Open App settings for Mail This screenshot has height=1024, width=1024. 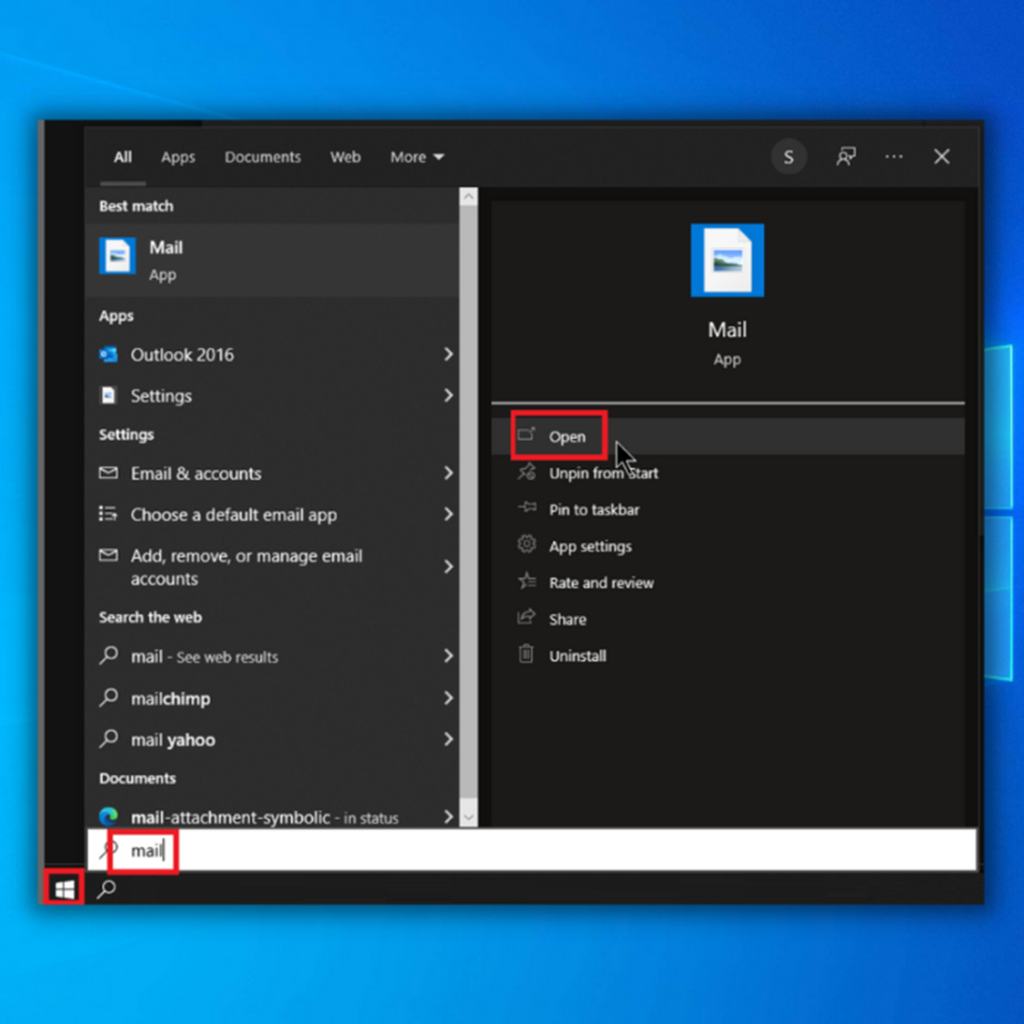(x=590, y=547)
